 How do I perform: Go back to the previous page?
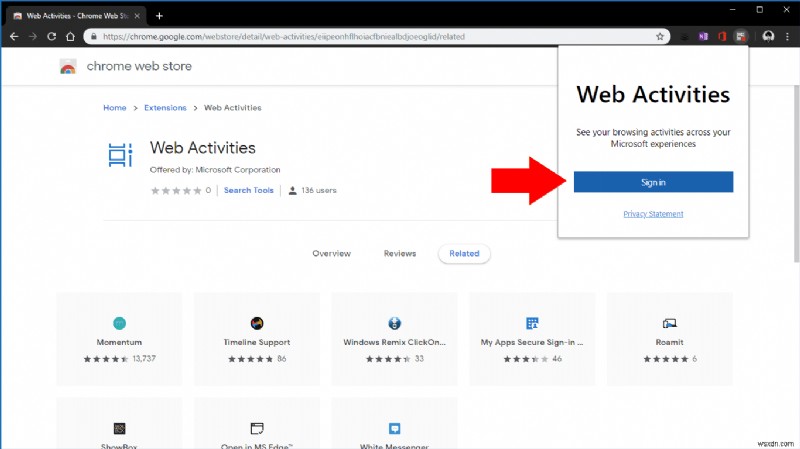click(14, 37)
